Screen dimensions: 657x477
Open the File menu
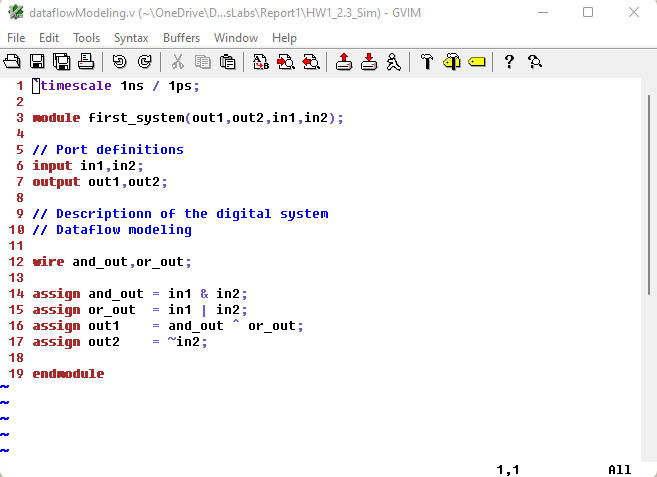[16, 38]
